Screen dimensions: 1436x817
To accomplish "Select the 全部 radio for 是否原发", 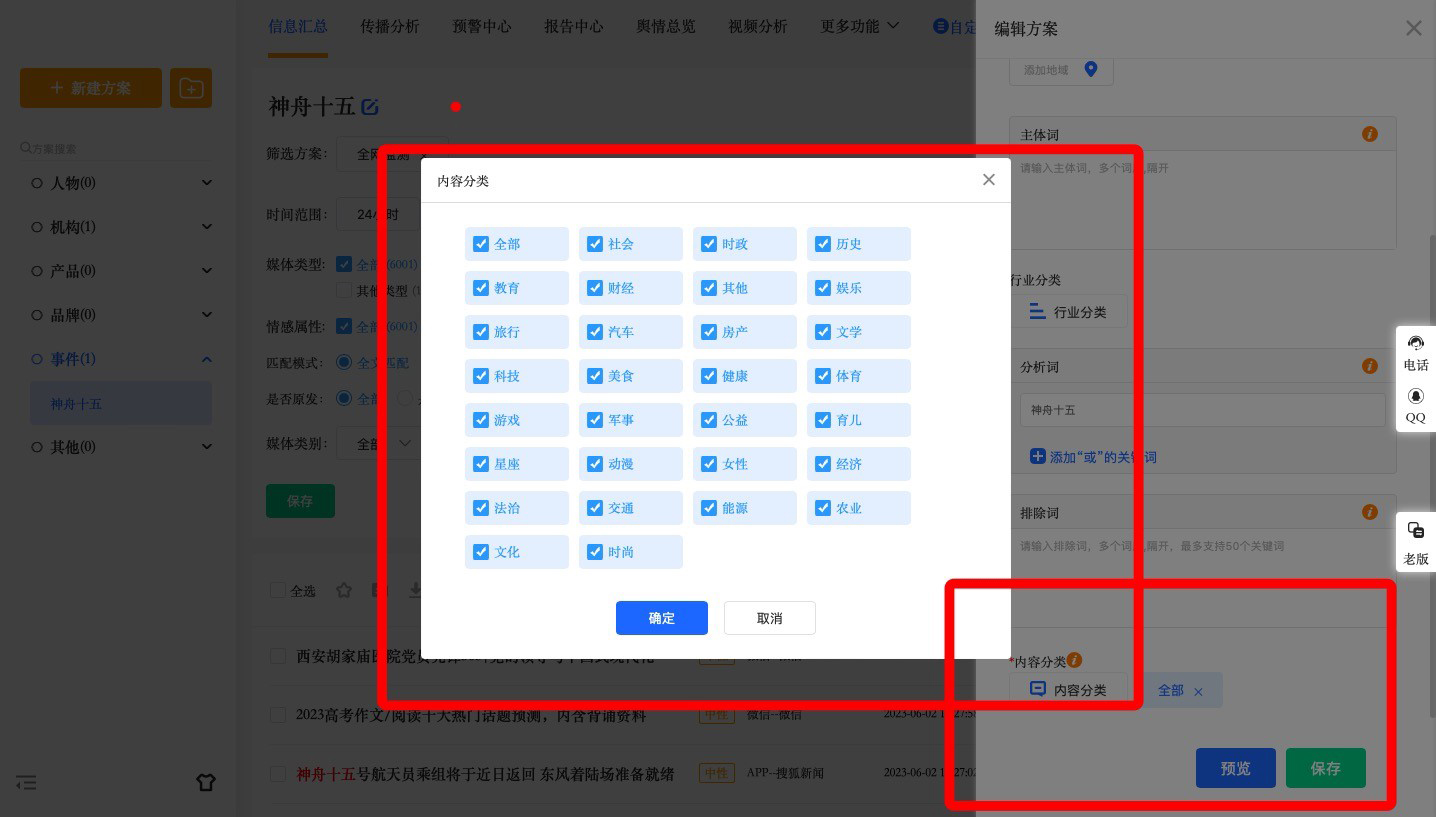I will (x=344, y=398).
